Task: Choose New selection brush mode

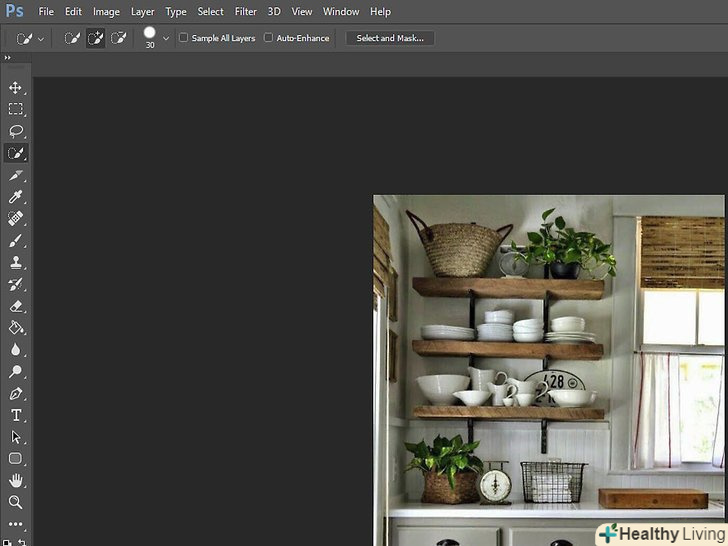Action: click(x=72, y=38)
